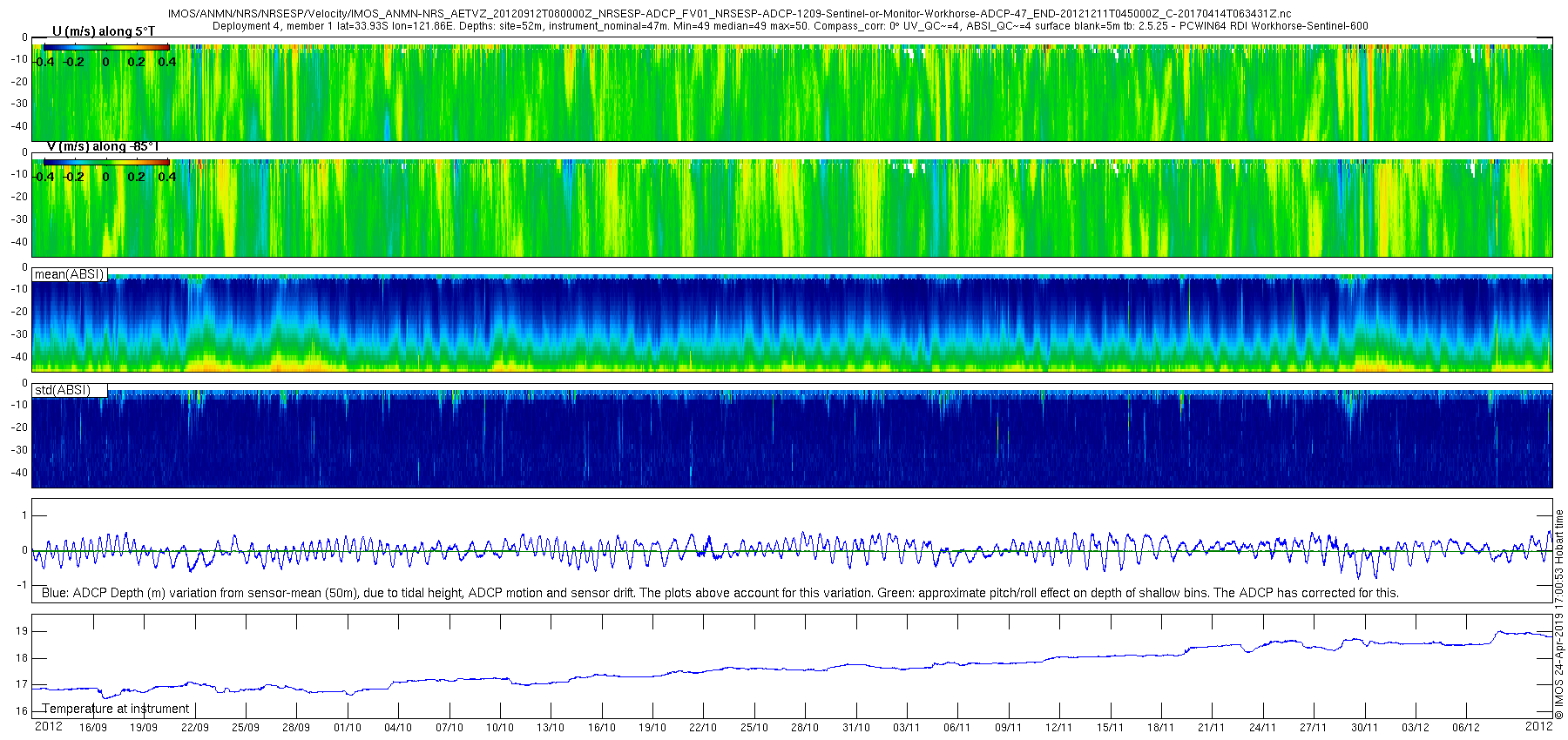Click the '16/10' date axis label
The image size is (1568, 740).
pyautogui.click(x=602, y=728)
